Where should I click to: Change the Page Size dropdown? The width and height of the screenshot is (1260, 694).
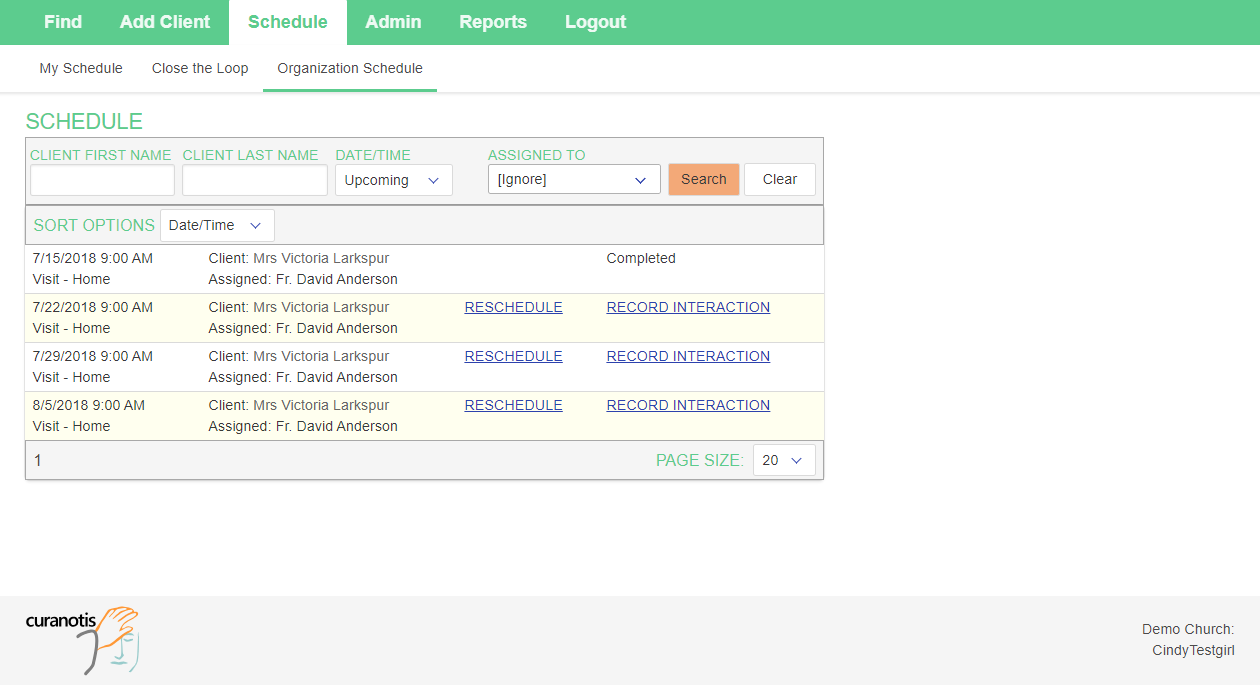[783, 460]
